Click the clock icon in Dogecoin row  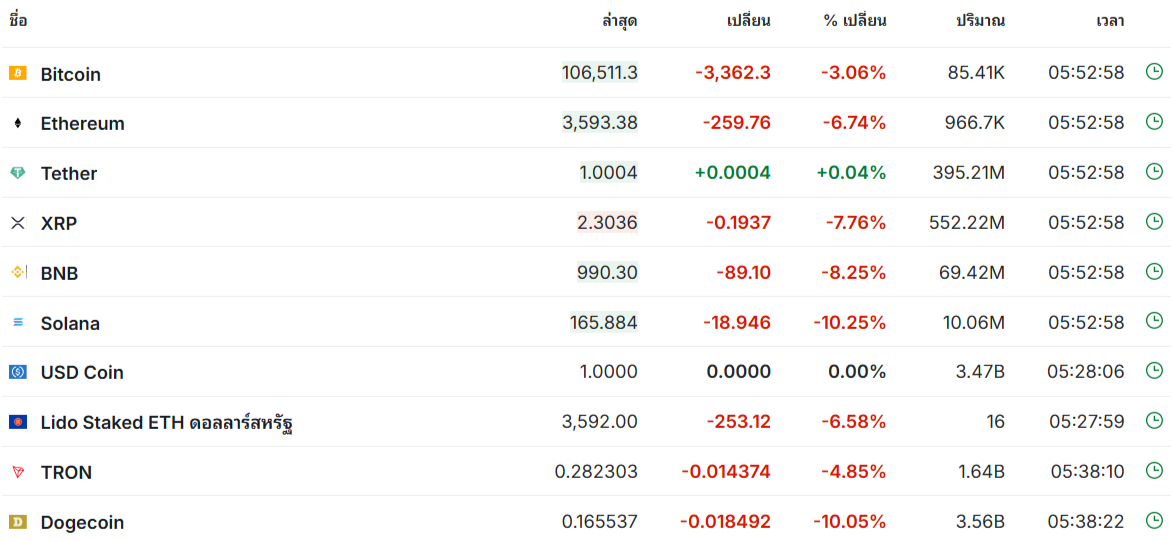coord(1154,520)
